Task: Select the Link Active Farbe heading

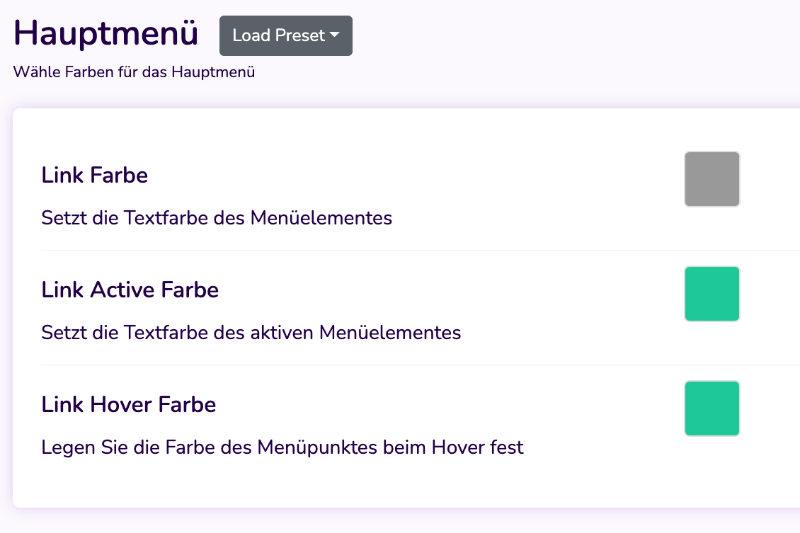Action: [130, 290]
